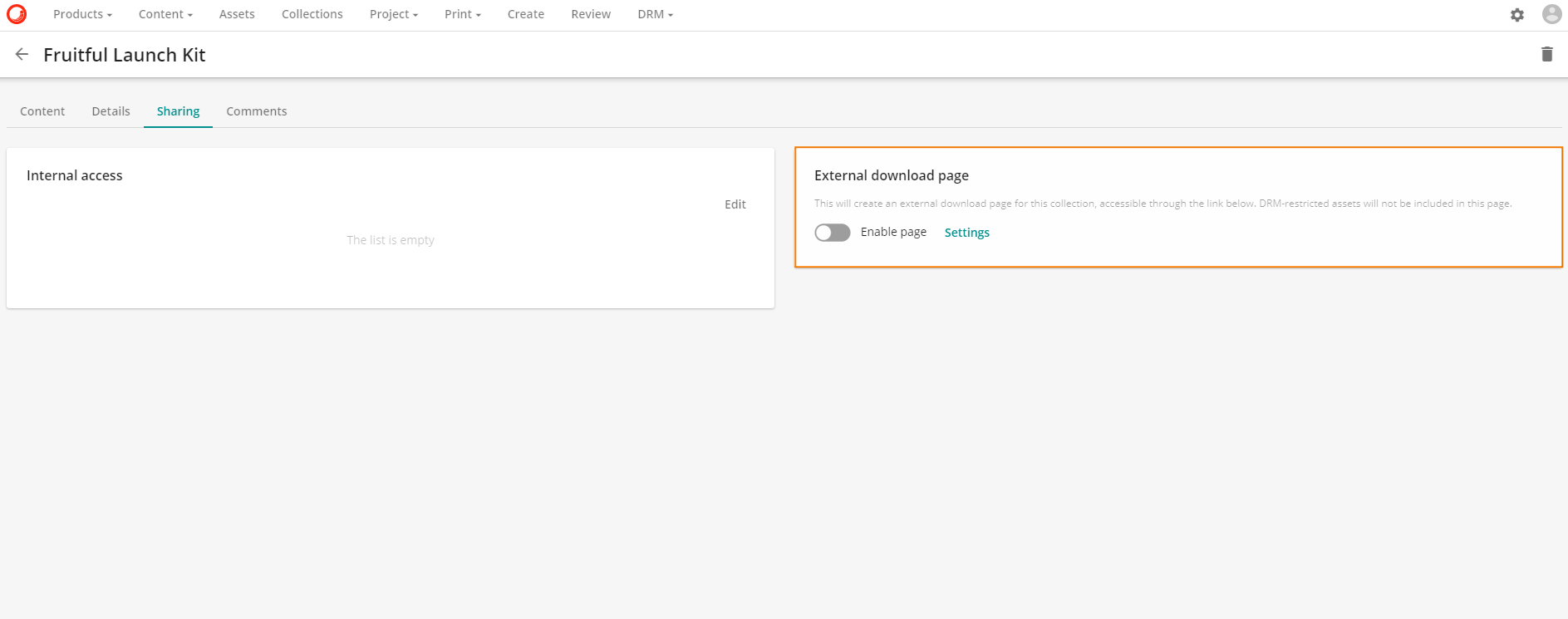This screenshot has height=619, width=1568.
Task: Open the Project dropdown menu
Action: click(393, 14)
